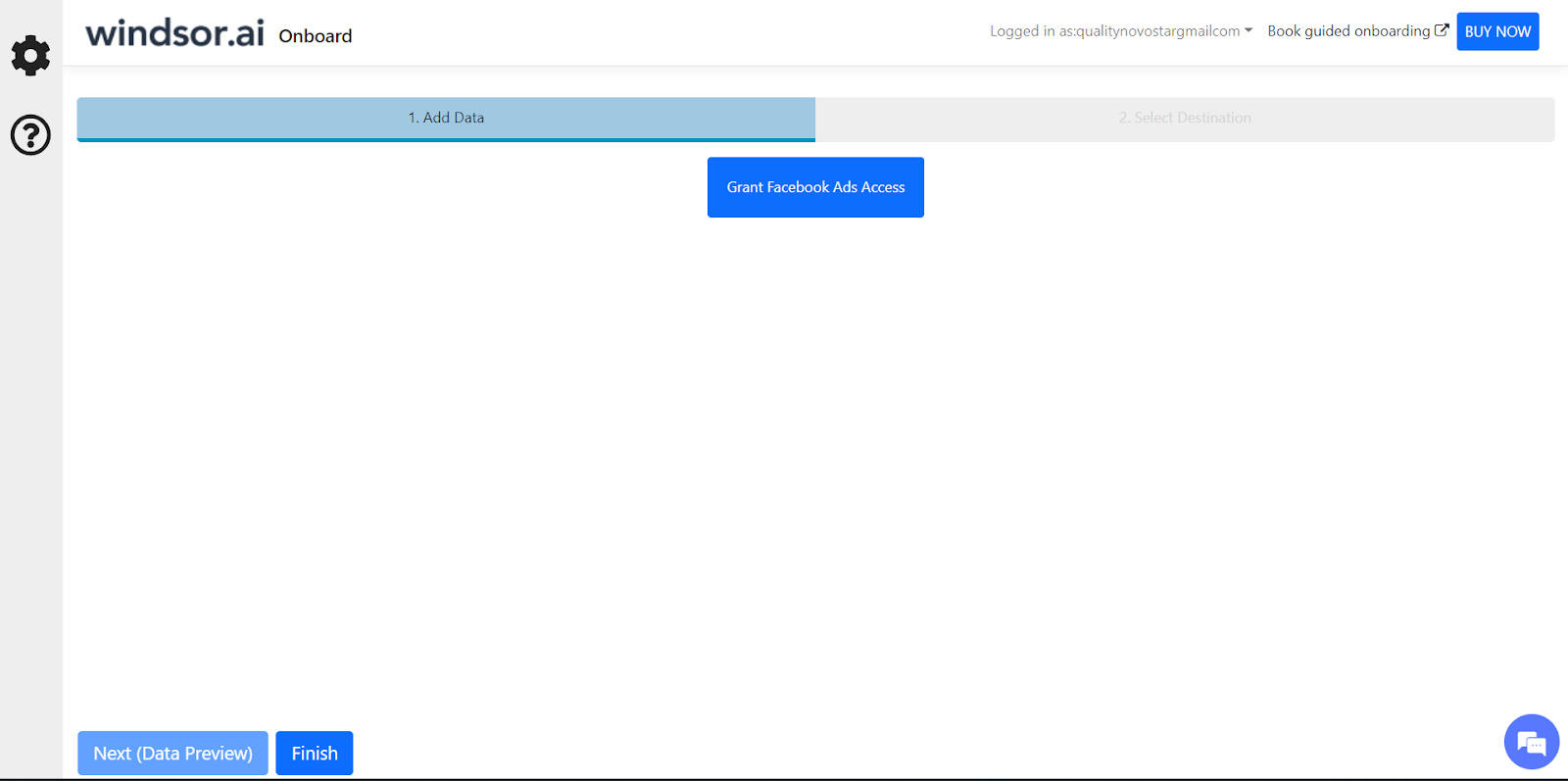This screenshot has height=781, width=1568.
Task: Open the help question mark icon
Action: (x=30, y=135)
